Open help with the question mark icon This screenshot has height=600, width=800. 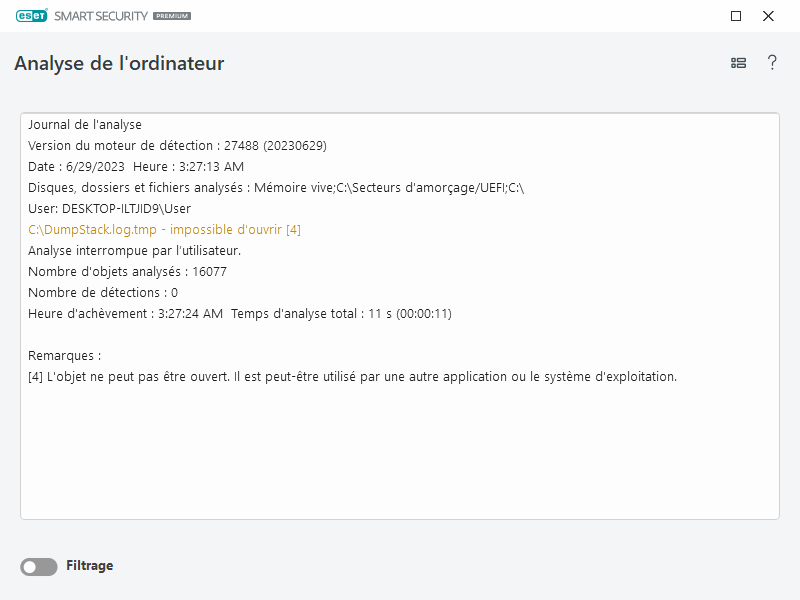click(x=772, y=63)
